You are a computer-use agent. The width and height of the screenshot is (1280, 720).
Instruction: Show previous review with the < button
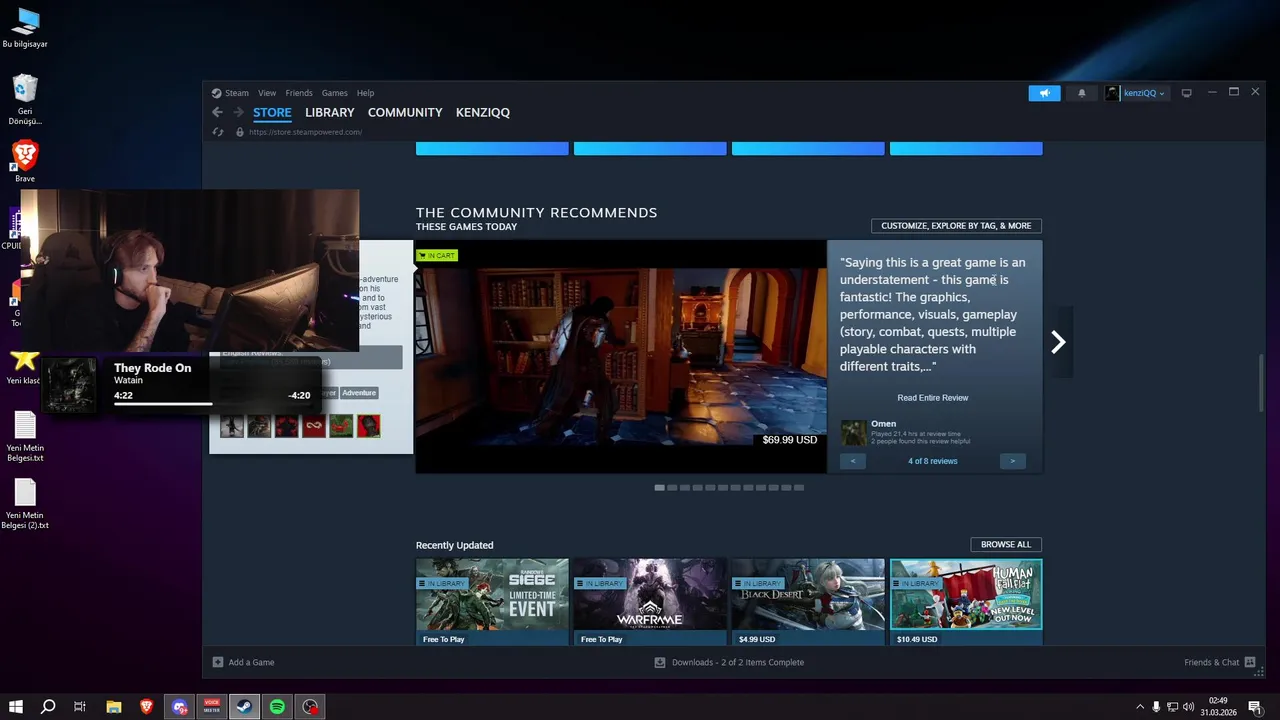tap(853, 461)
